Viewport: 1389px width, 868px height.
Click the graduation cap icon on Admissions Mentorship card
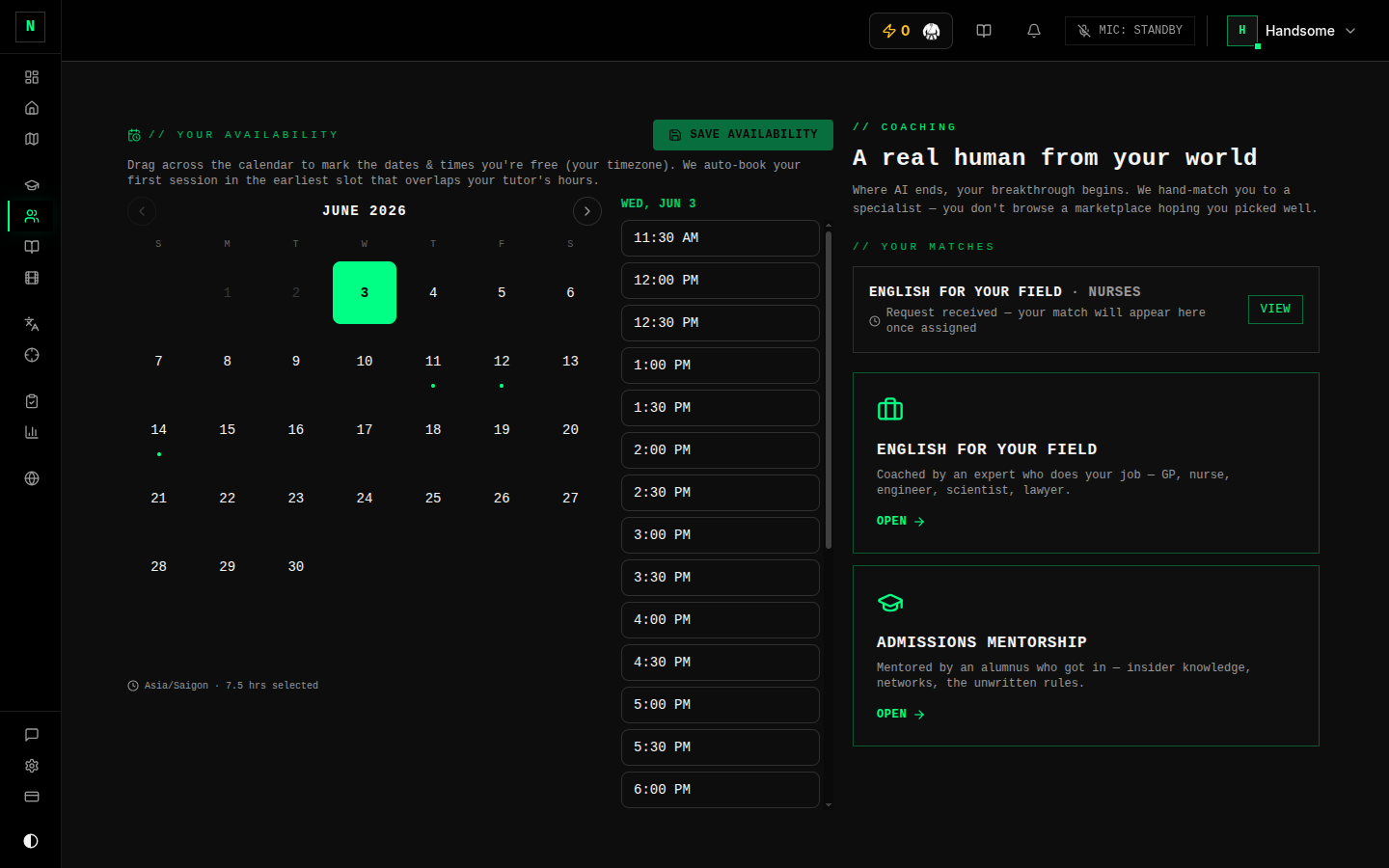click(x=890, y=603)
